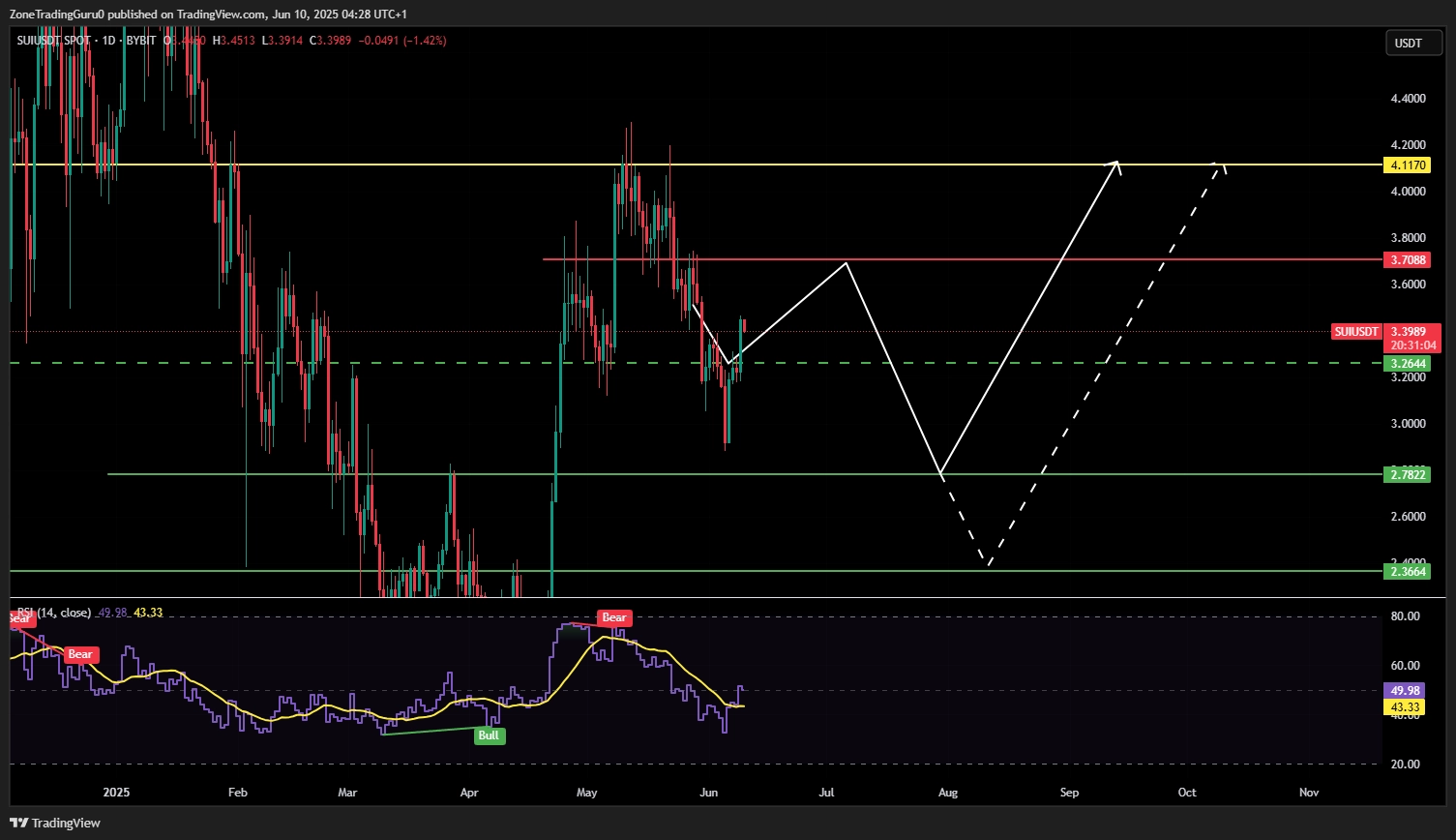Viewport: 1456px width, 840px height.
Task: Select the green 2.3664 price label
Action: tap(1408, 572)
